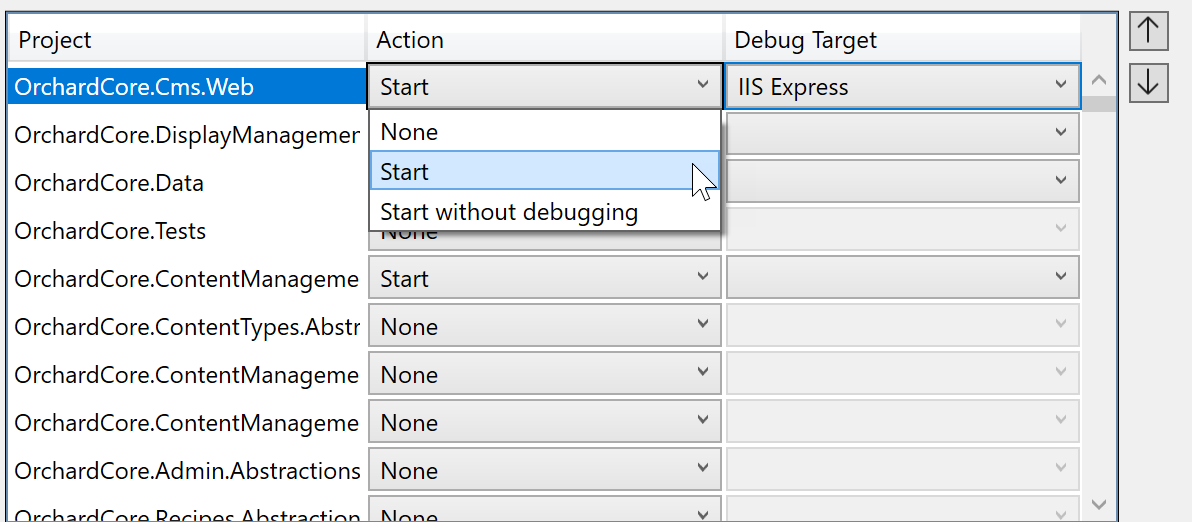
Task: Choose Start in the dropdown list
Action: pyautogui.click(x=544, y=171)
